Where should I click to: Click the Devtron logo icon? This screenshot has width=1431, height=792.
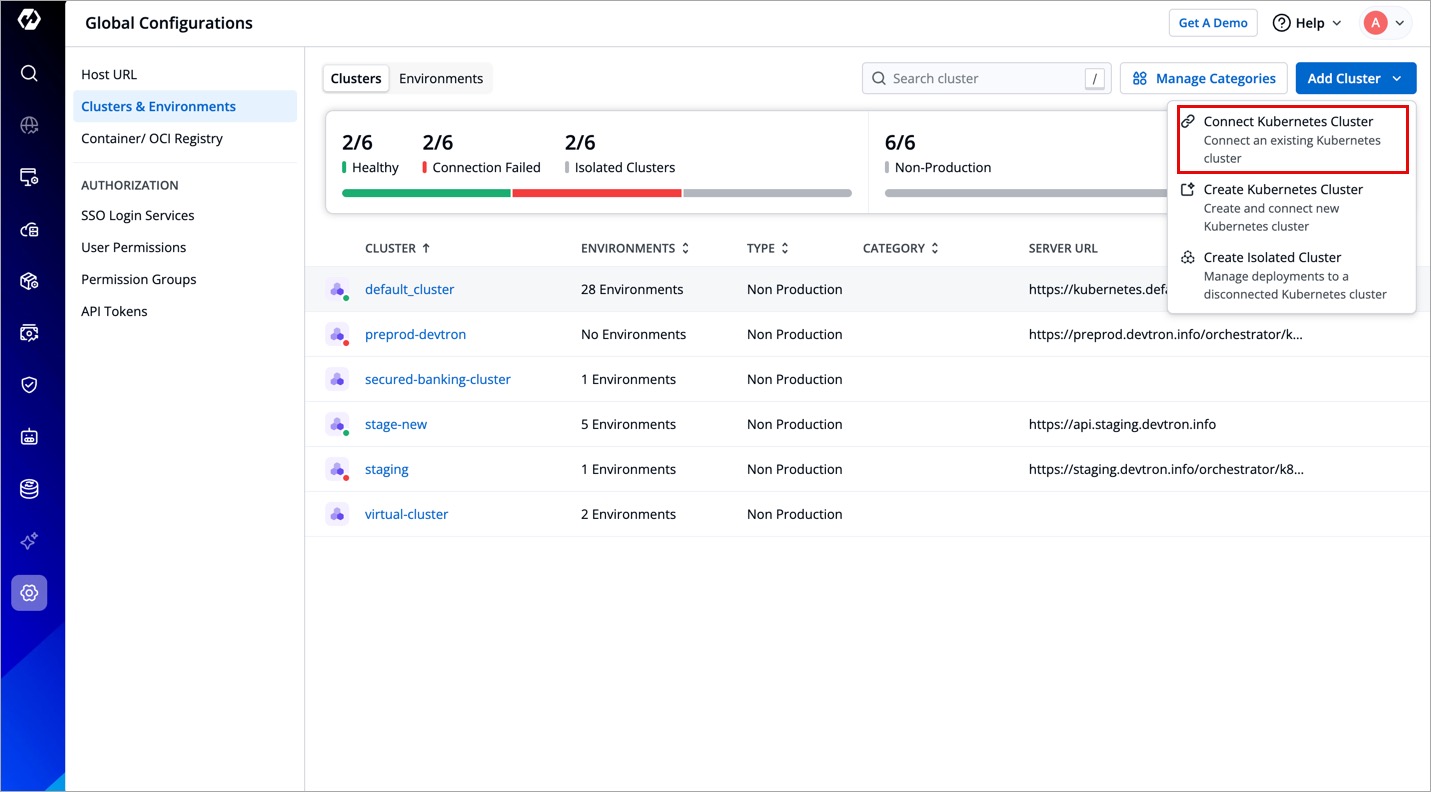click(x=29, y=21)
